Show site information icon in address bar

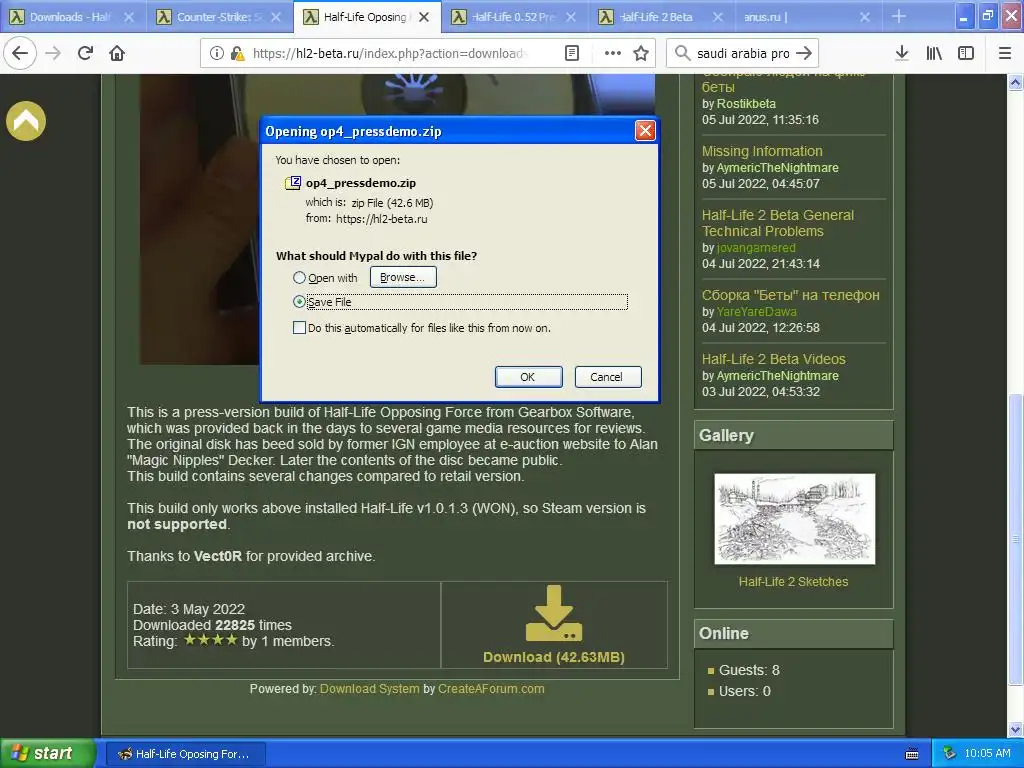pos(217,53)
